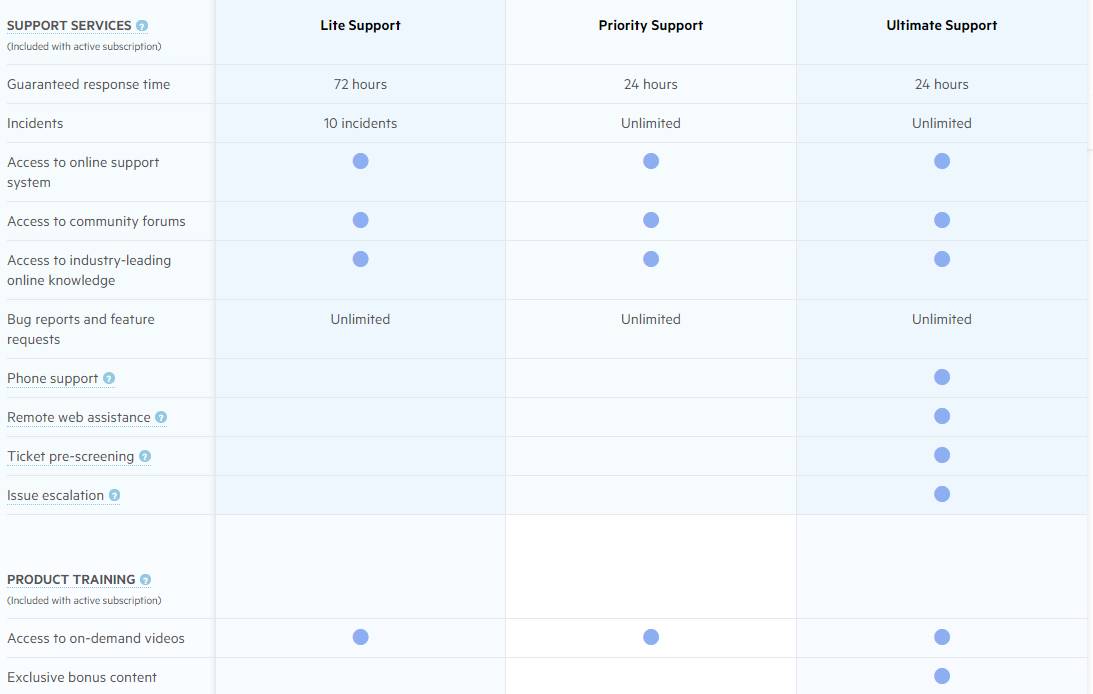Select the Priority Support column header
Viewport: 1093px width, 694px height.
[651, 26]
